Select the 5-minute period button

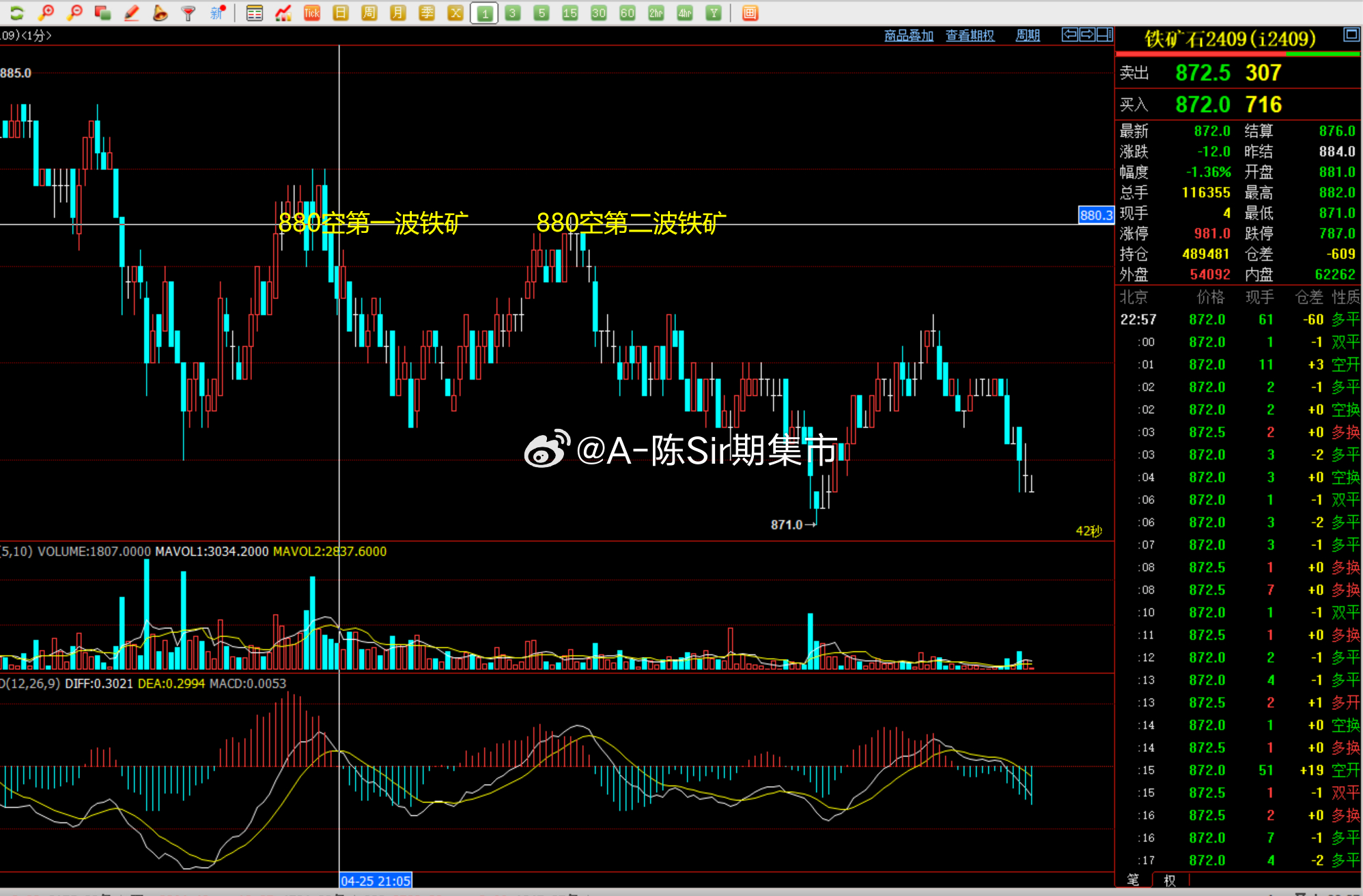point(542,12)
